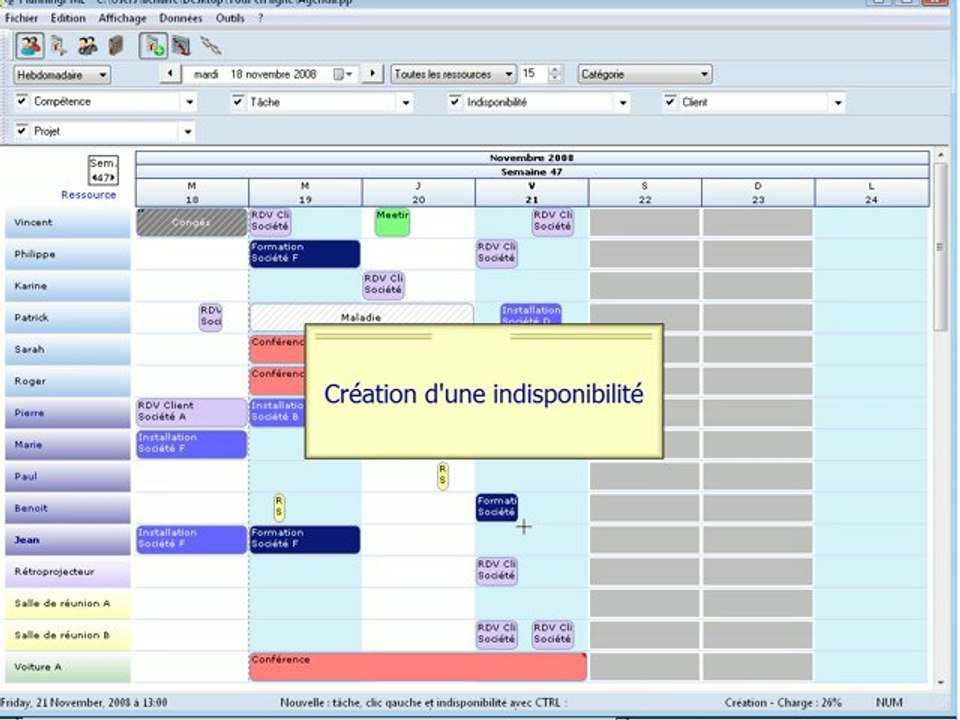Open the Fichier menu

[x=21, y=18]
